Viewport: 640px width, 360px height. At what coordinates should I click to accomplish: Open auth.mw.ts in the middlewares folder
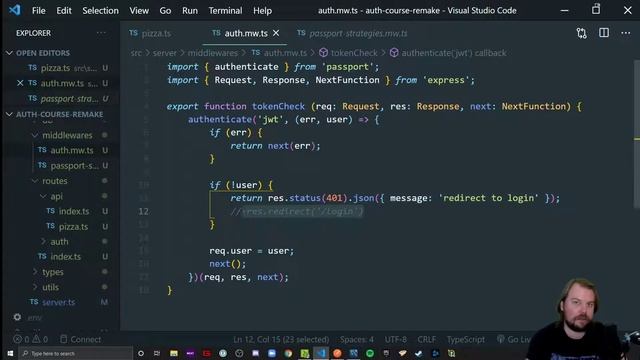(x=71, y=150)
